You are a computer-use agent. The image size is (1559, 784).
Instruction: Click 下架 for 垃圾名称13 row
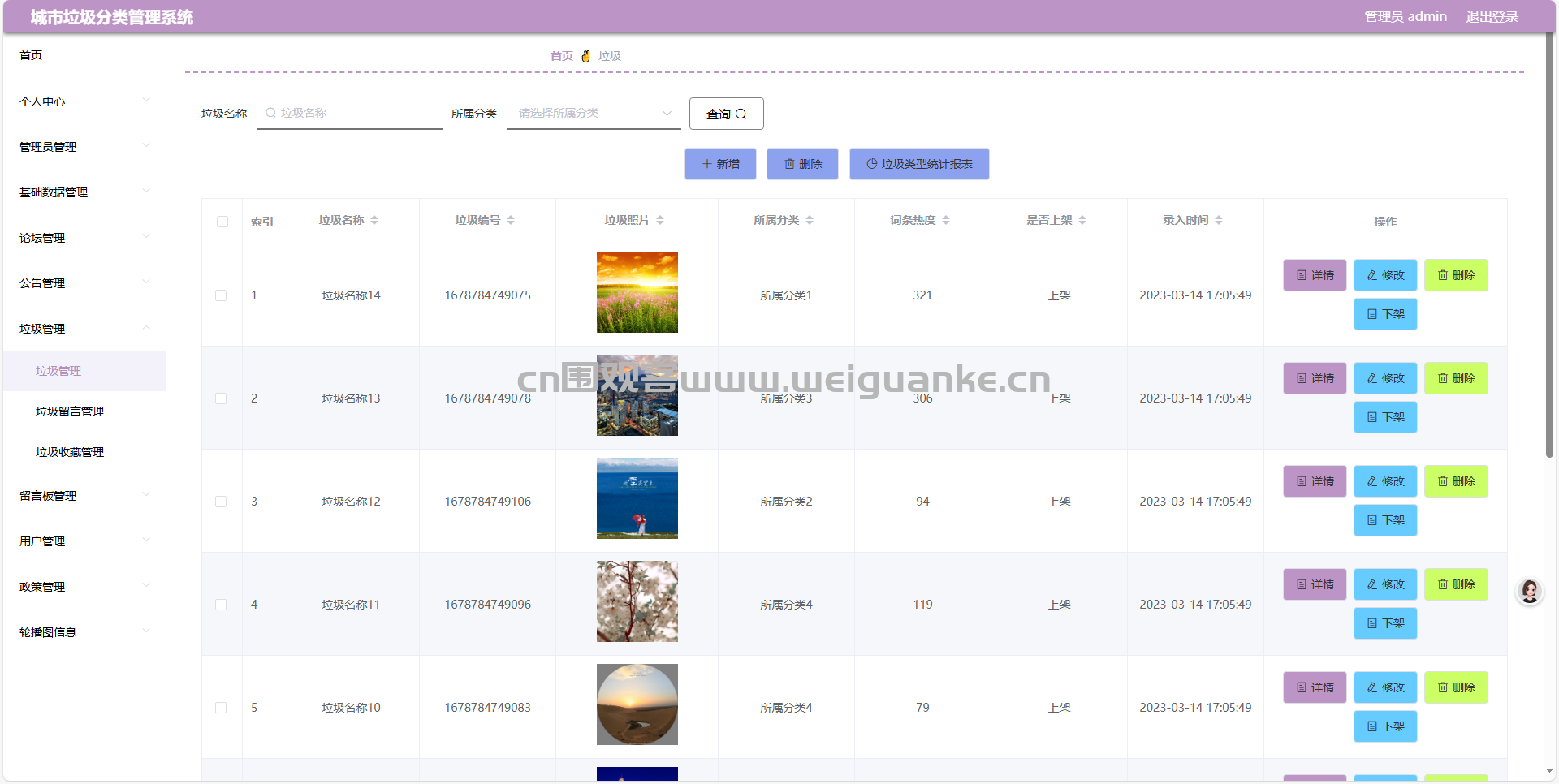pos(1385,417)
